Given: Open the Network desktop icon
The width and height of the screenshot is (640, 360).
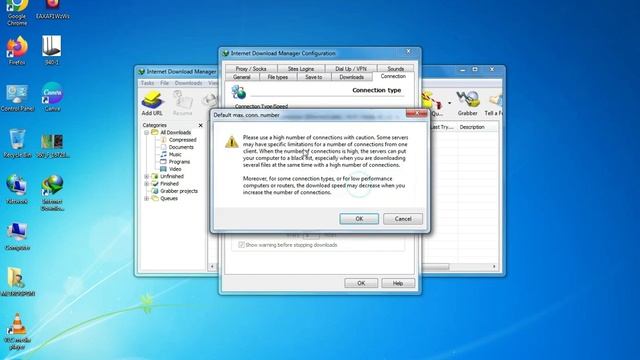Looking at the screenshot, I should coord(17,189).
